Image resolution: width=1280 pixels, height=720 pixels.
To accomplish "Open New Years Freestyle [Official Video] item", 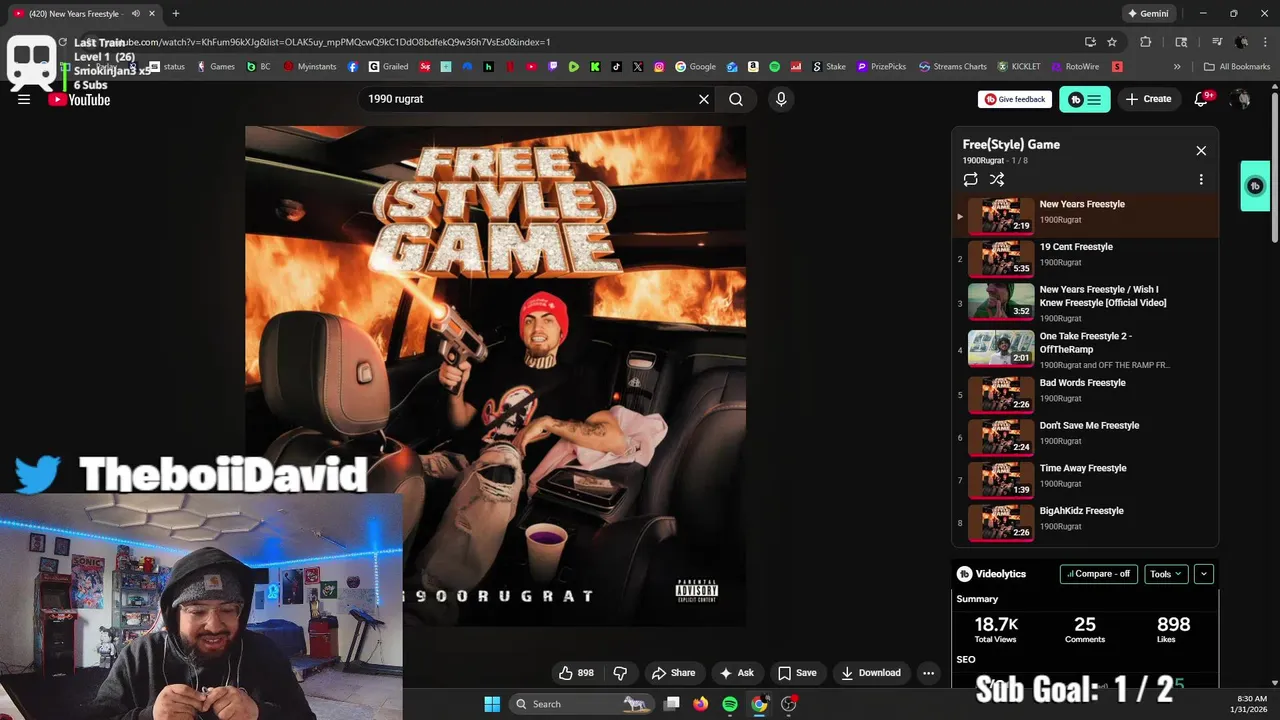I will pos(1084,304).
